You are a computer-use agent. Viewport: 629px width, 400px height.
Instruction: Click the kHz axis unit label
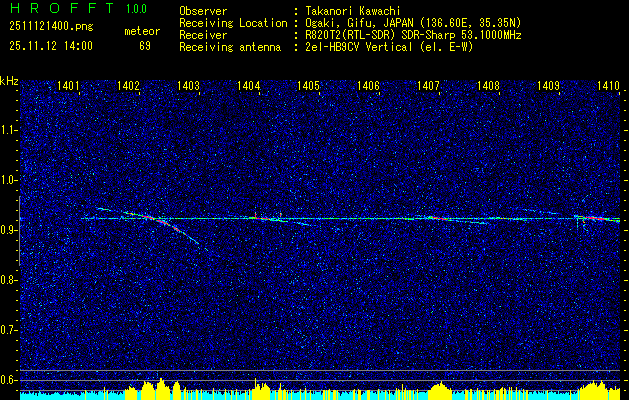click(x=9, y=81)
